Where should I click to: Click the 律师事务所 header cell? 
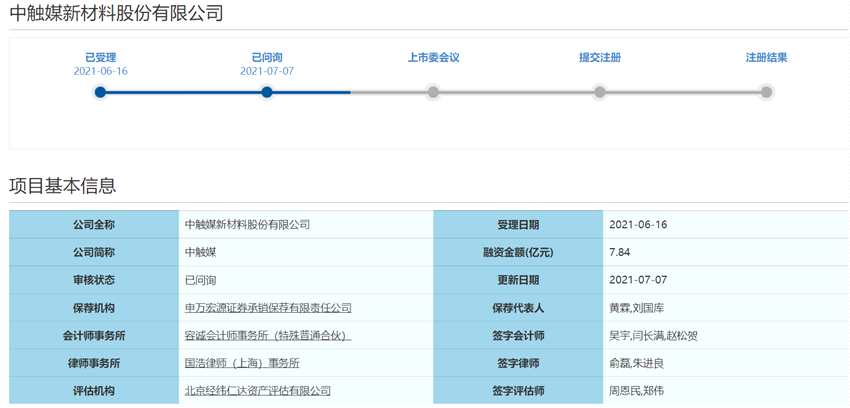pyautogui.click(x=94, y=364)
